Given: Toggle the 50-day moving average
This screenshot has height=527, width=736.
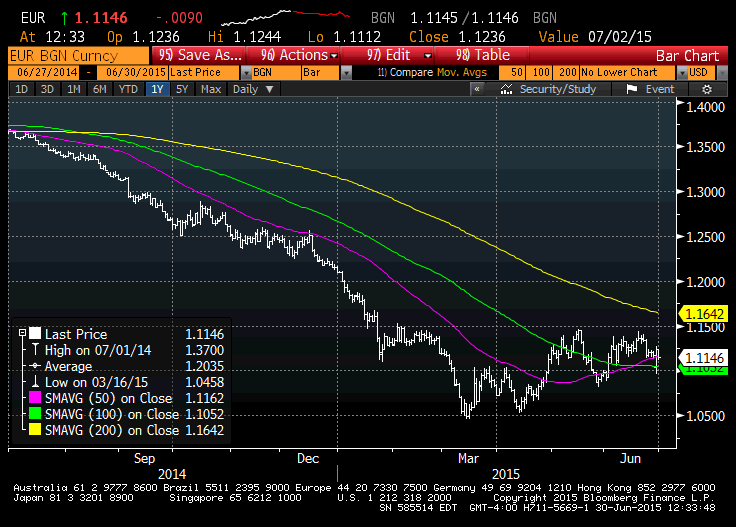Looking at the screenshot, I should (x=517, y=72).
